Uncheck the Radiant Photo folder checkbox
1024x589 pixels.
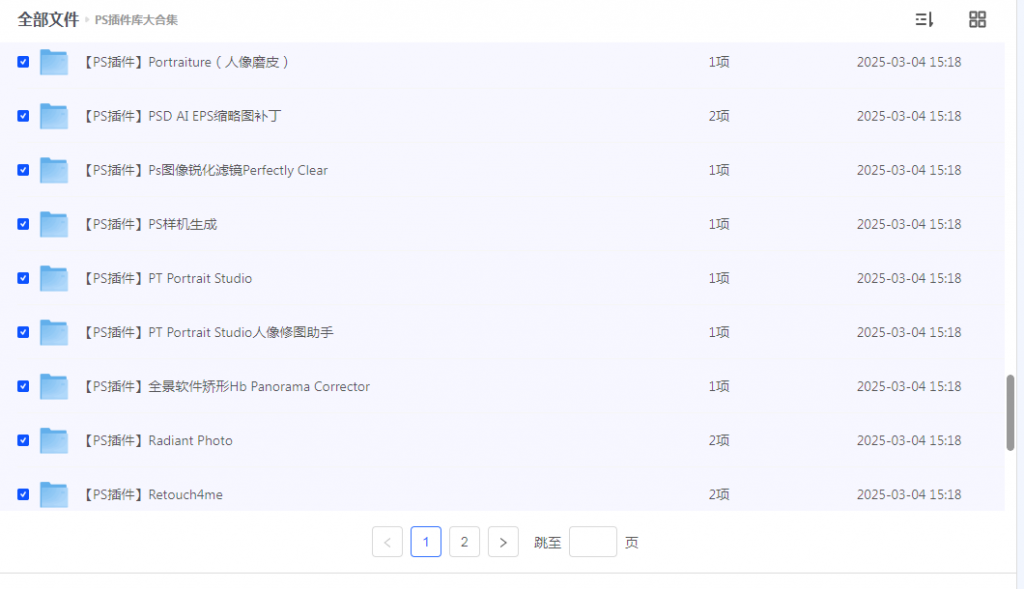tap(23, 441)
